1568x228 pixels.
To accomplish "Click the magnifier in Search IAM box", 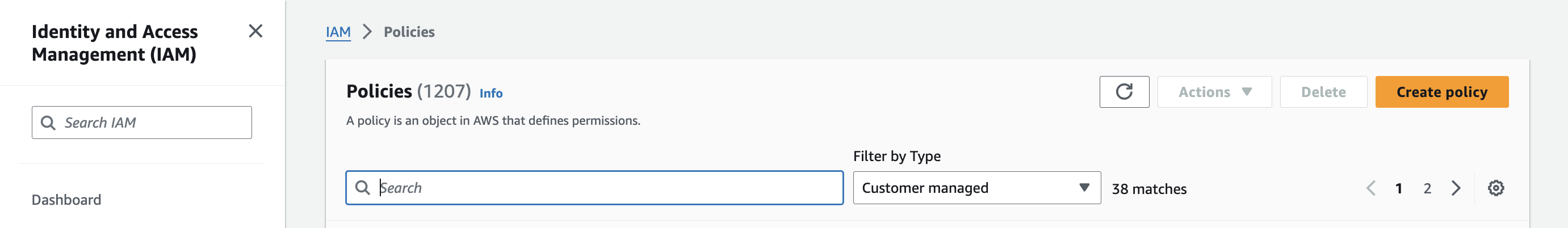I will [x=48, y=123].
